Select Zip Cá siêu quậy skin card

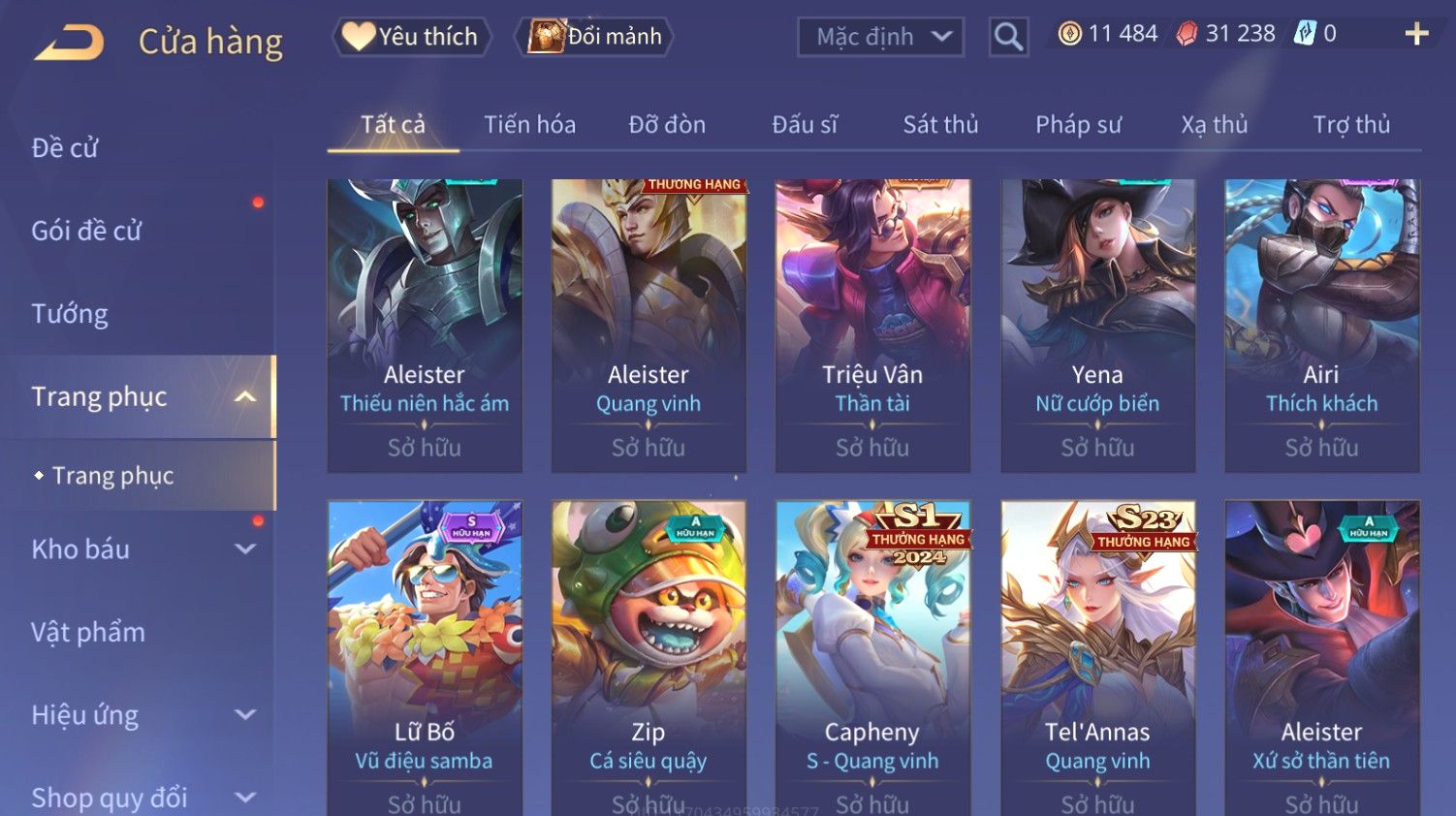(x=649, y=658)
